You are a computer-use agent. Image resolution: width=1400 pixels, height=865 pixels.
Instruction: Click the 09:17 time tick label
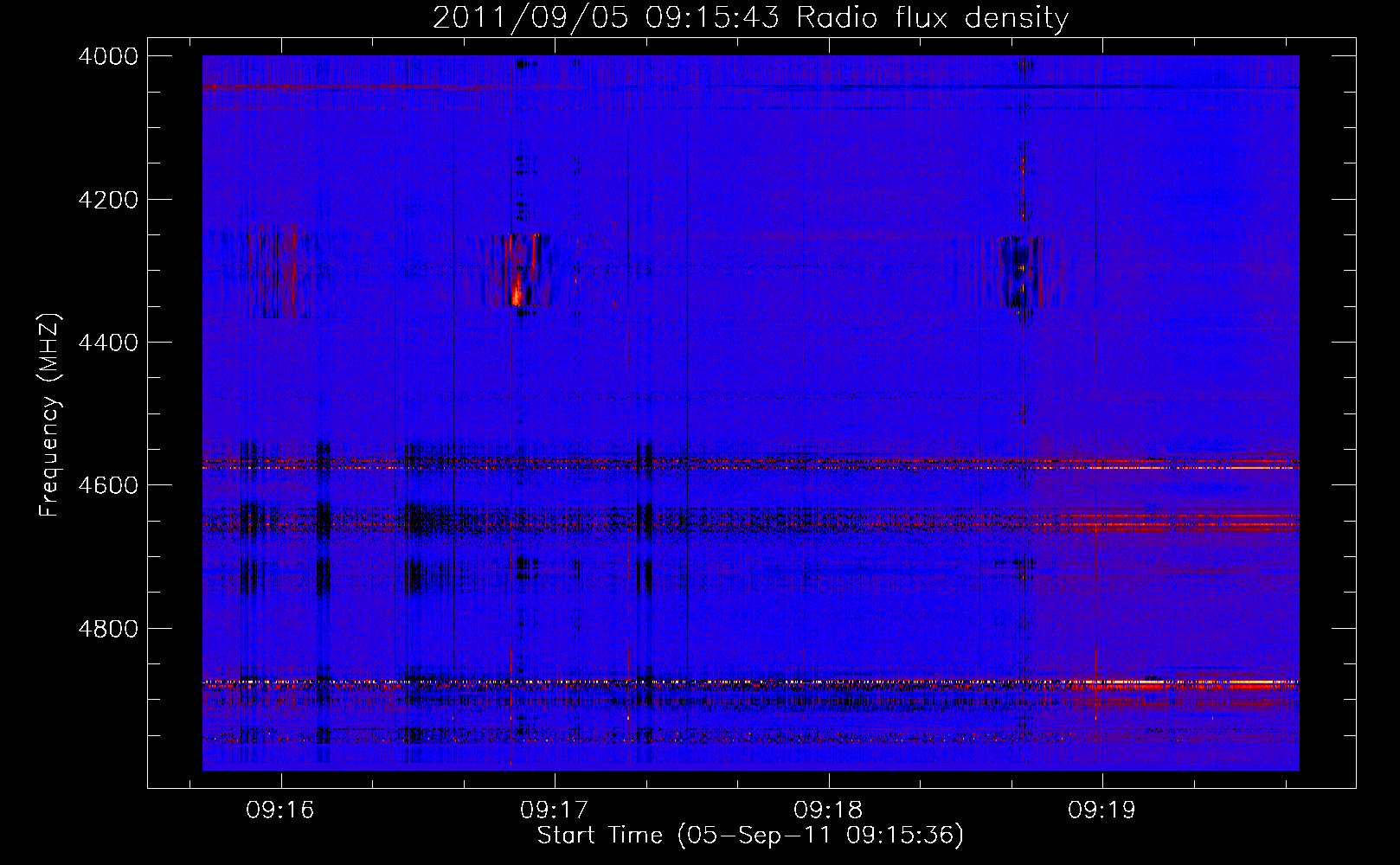(x=554, y=811)
